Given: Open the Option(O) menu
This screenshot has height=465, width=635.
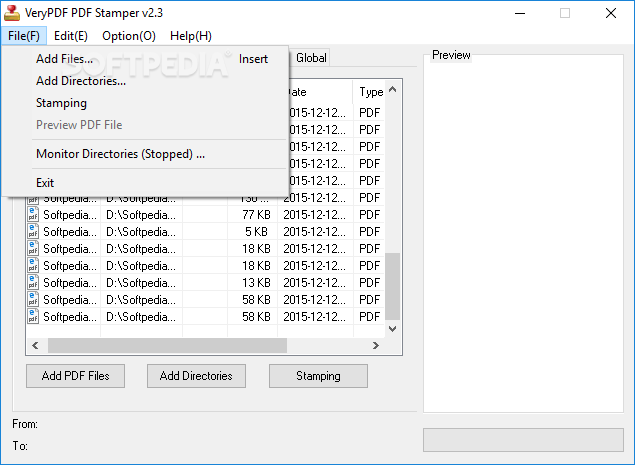Looking at the screenshot, I should click(x=129, y=36).
